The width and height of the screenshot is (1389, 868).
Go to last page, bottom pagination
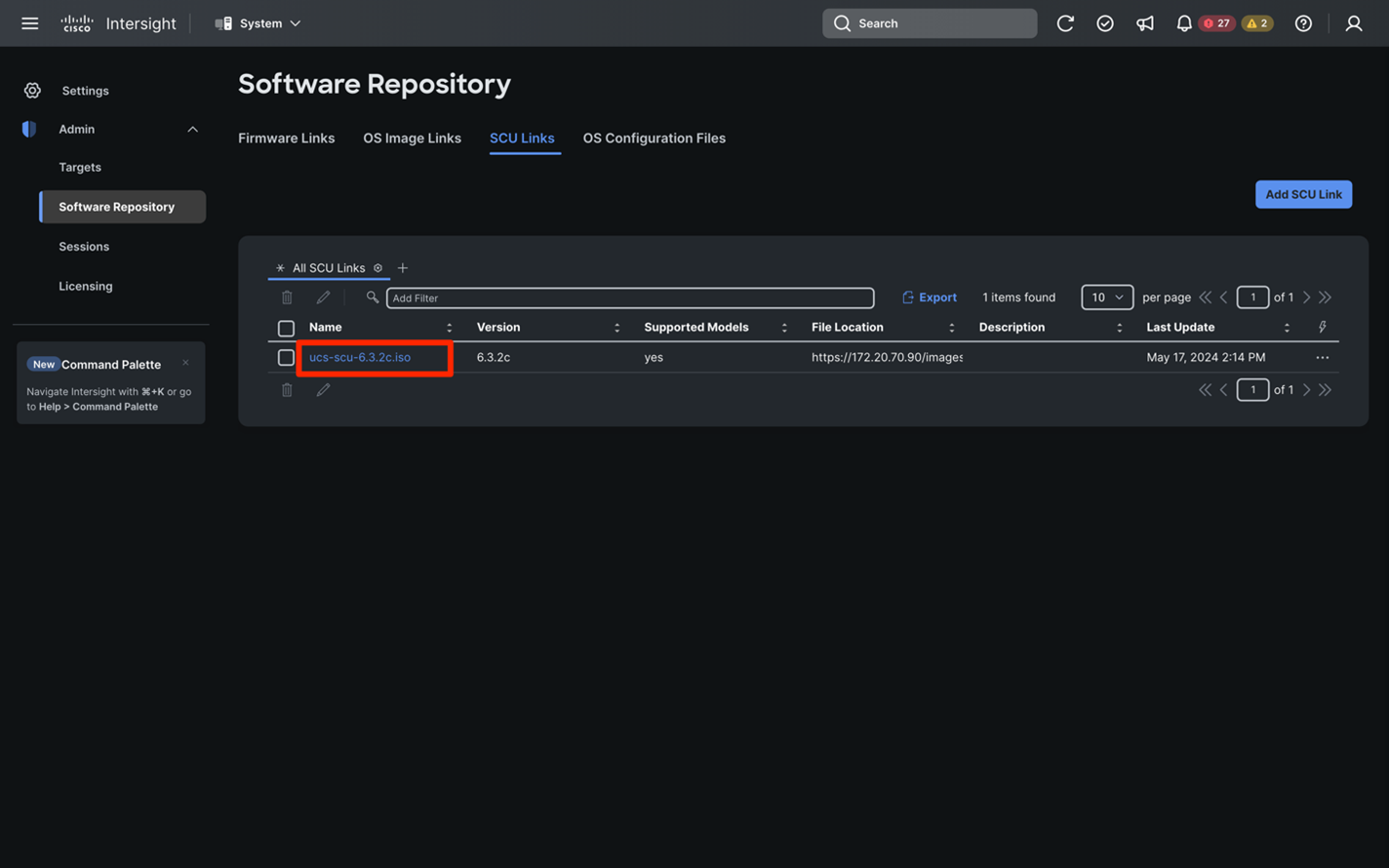pyautogui.click(x=1326, y=390)
